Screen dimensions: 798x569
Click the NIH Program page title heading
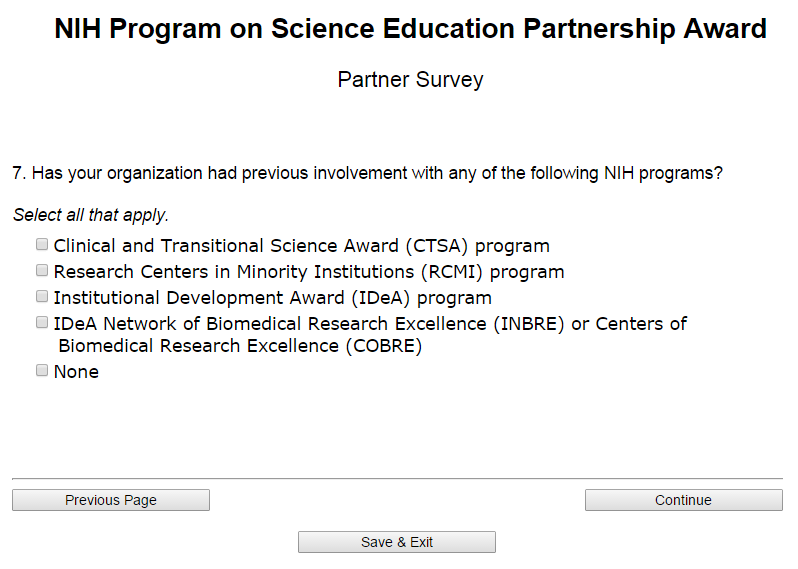[410, 29]
